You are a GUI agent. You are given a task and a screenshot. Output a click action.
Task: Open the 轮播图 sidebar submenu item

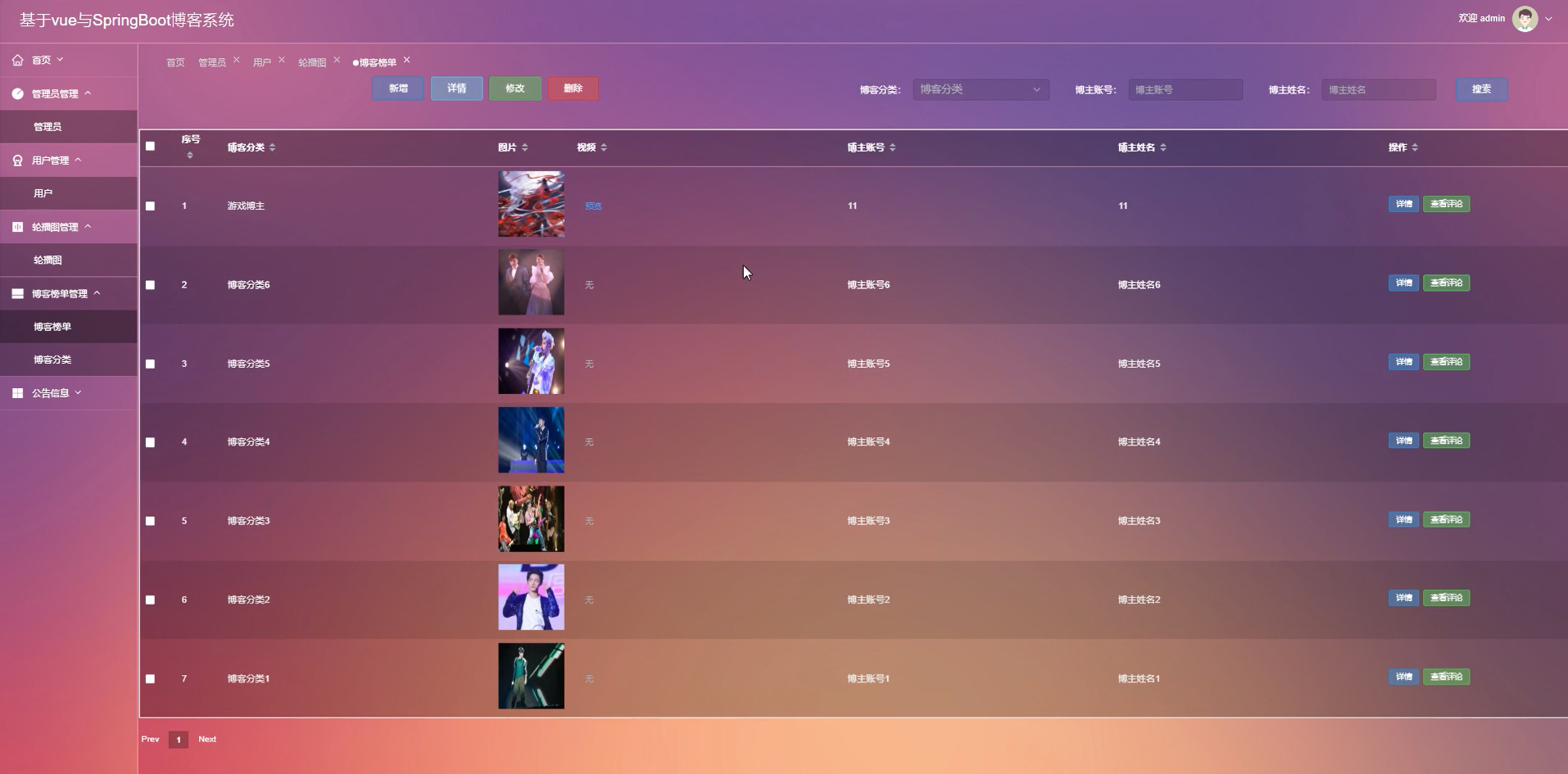tap(69, 260)
